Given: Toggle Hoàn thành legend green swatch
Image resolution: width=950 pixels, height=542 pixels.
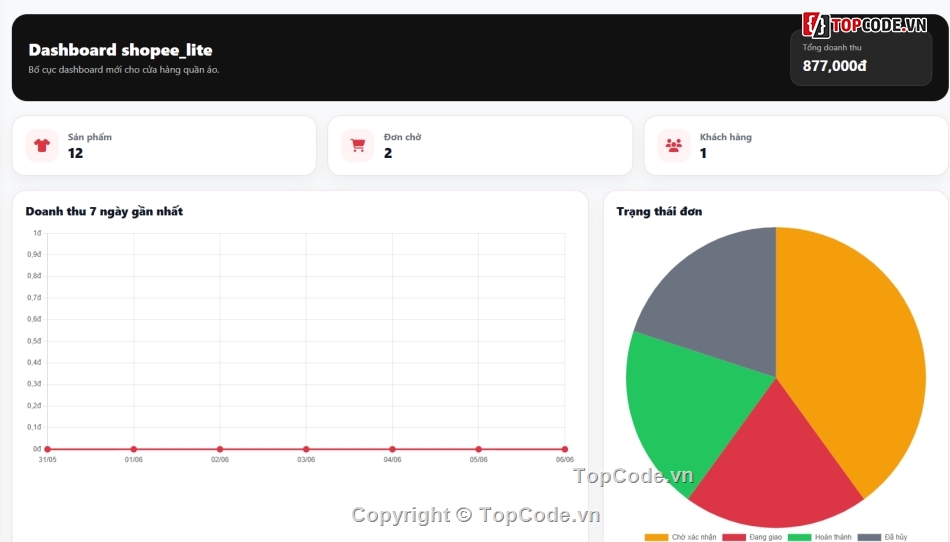Looking at the screenshot, I should click(799, 537).
